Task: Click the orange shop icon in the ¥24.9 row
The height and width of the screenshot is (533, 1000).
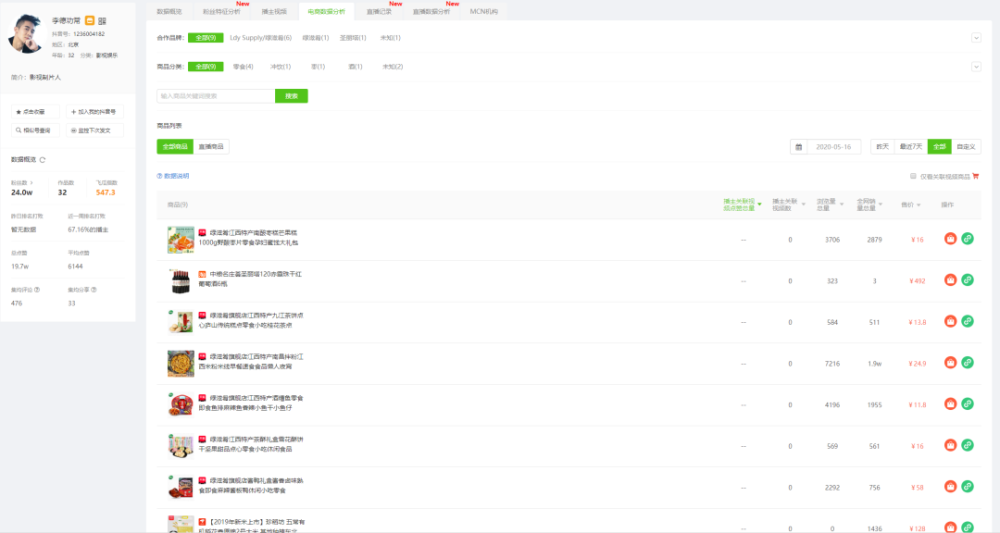Action: [950, 363]
